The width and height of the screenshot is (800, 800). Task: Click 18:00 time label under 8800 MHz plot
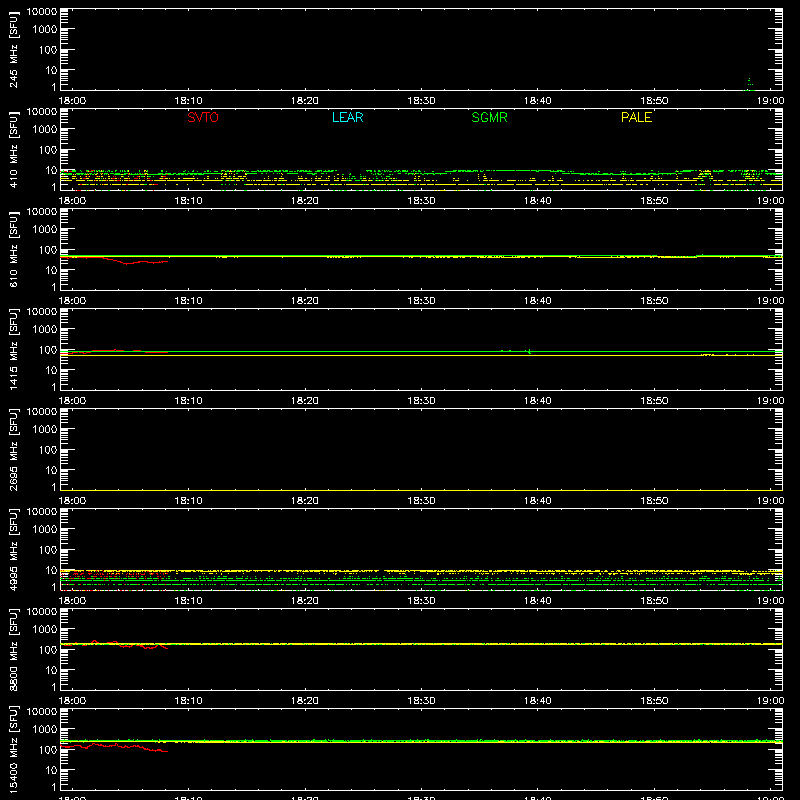[x=72, y=701]
